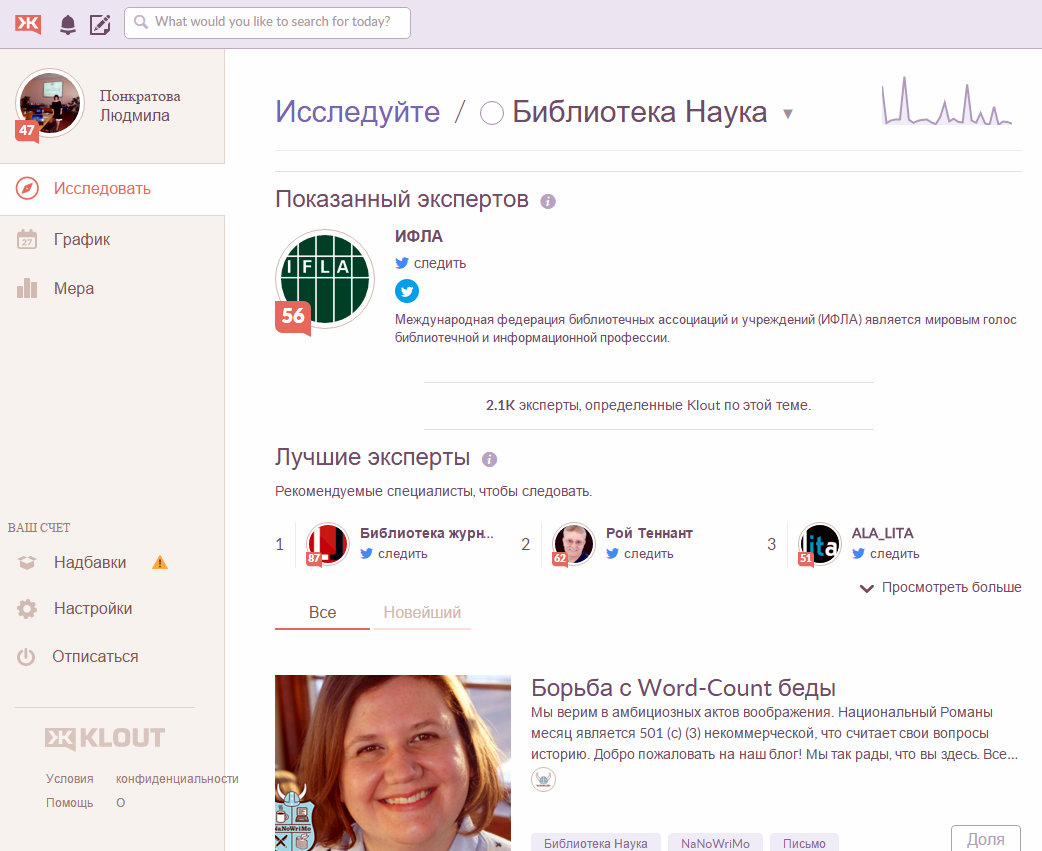Image resolution: width=1042 pixels, height=851 pixels.
Task: Click the bar chart icon beside Мера
Action: tap(27, 288)
